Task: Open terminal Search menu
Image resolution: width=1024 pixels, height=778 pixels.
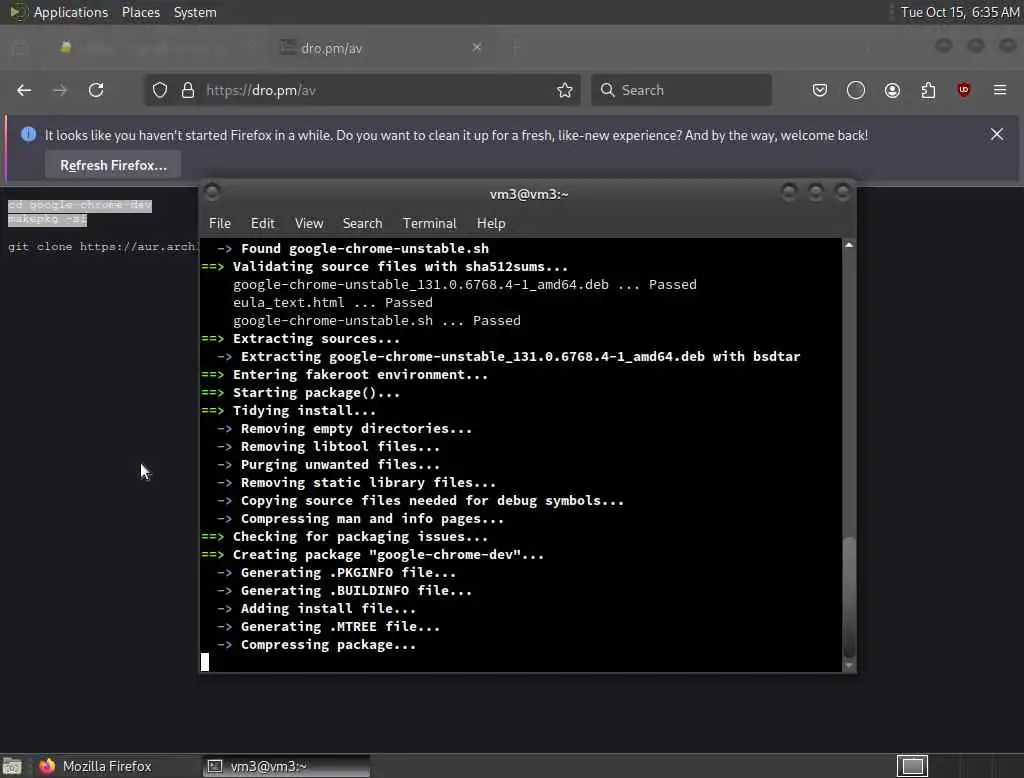Action: 362,223
